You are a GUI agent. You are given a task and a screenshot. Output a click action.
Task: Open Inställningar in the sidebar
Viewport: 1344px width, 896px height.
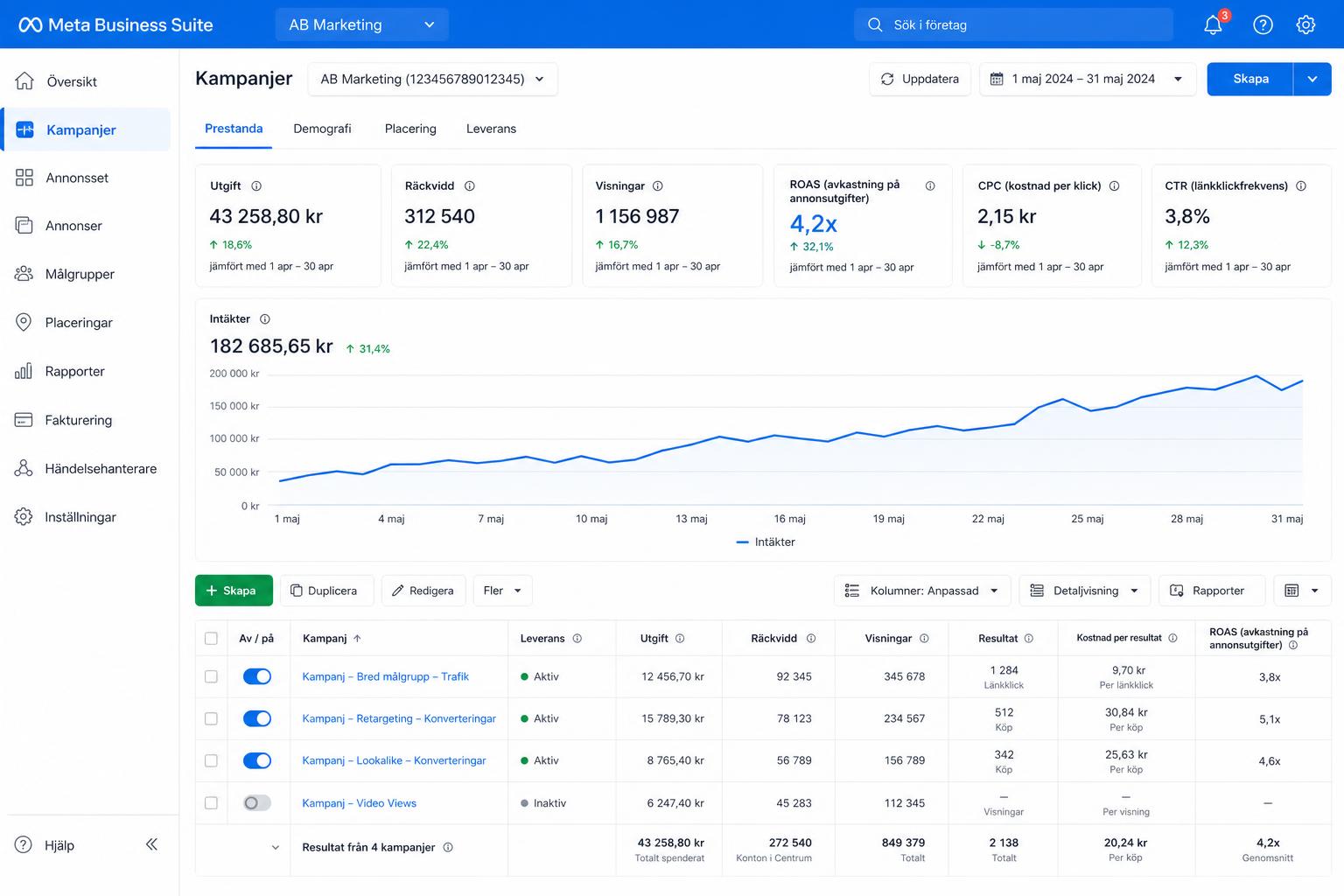(x=87, y=517)
